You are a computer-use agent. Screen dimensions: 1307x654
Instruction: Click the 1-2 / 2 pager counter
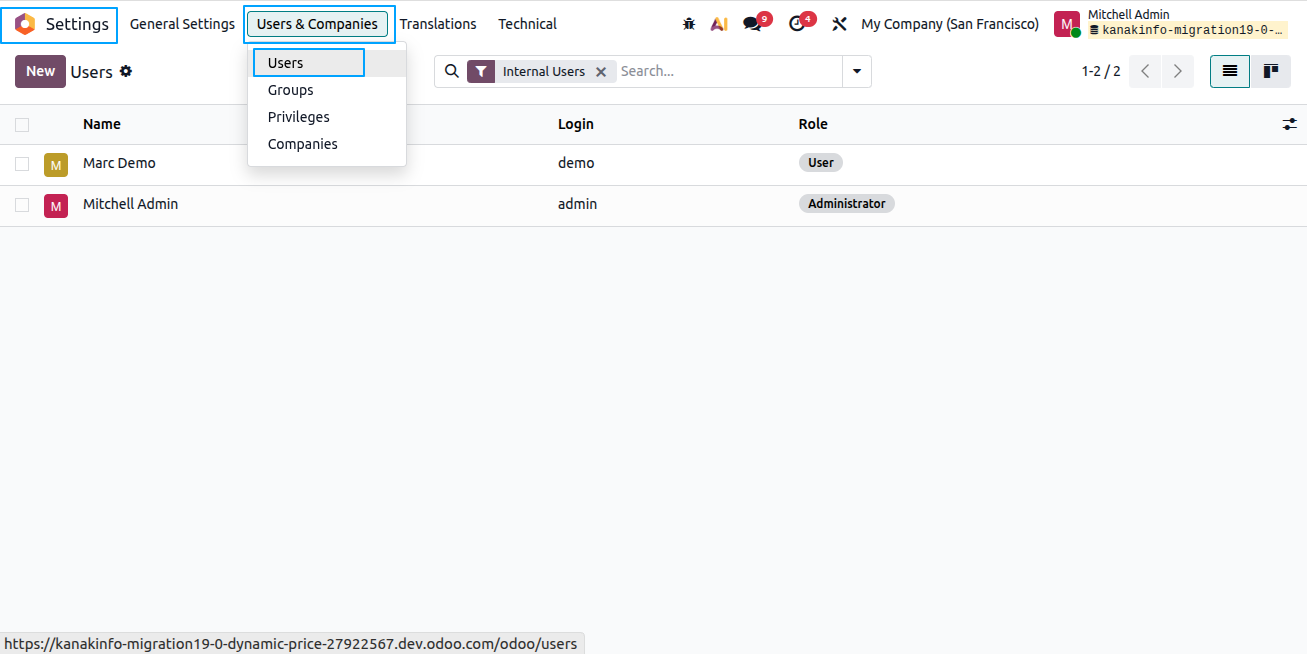(1101, 71)
